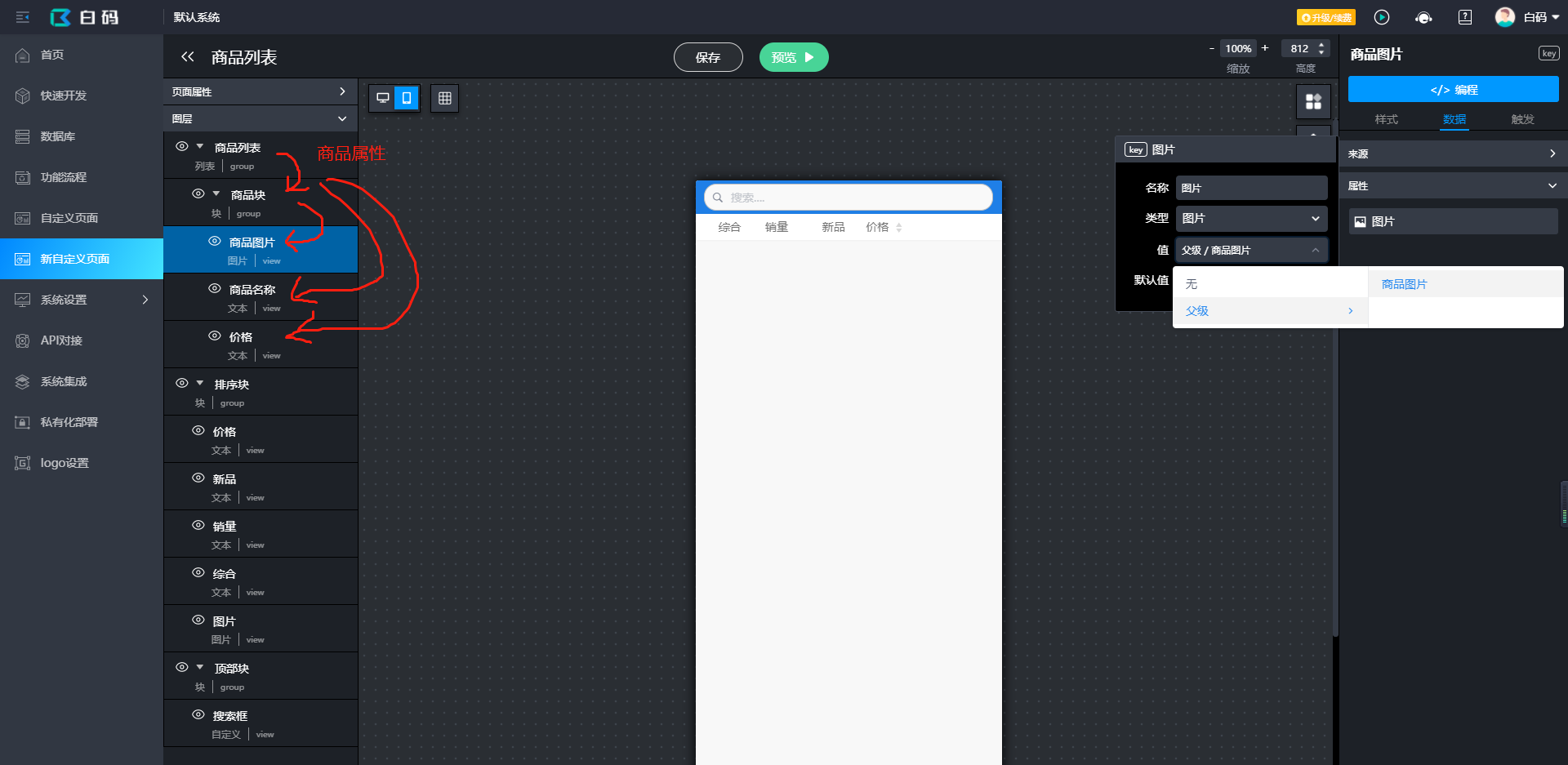
Task: Expand the 页面属性 panel
Action: pos(261,91)
